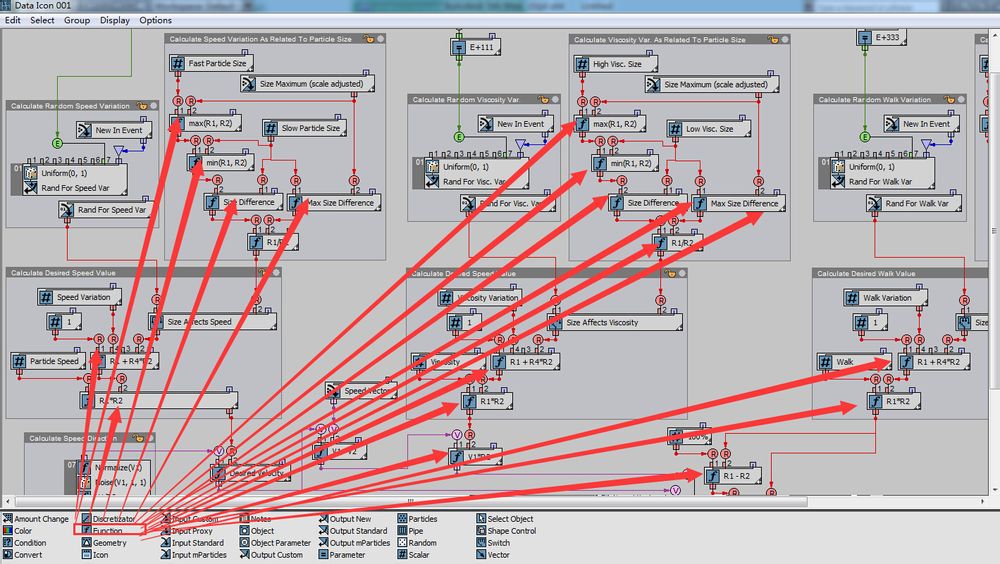The image size is (1000, 564).
Task: Select Random sub-operator in depot
Action: point(417,543)
